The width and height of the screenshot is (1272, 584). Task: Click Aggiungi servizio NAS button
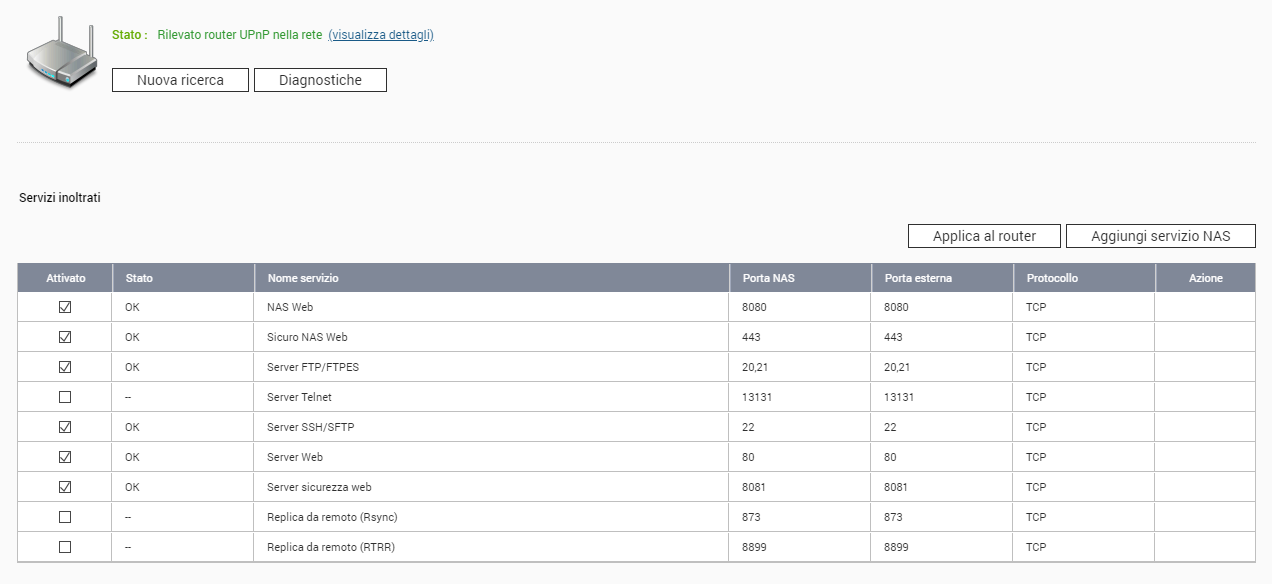point(1160,236)
